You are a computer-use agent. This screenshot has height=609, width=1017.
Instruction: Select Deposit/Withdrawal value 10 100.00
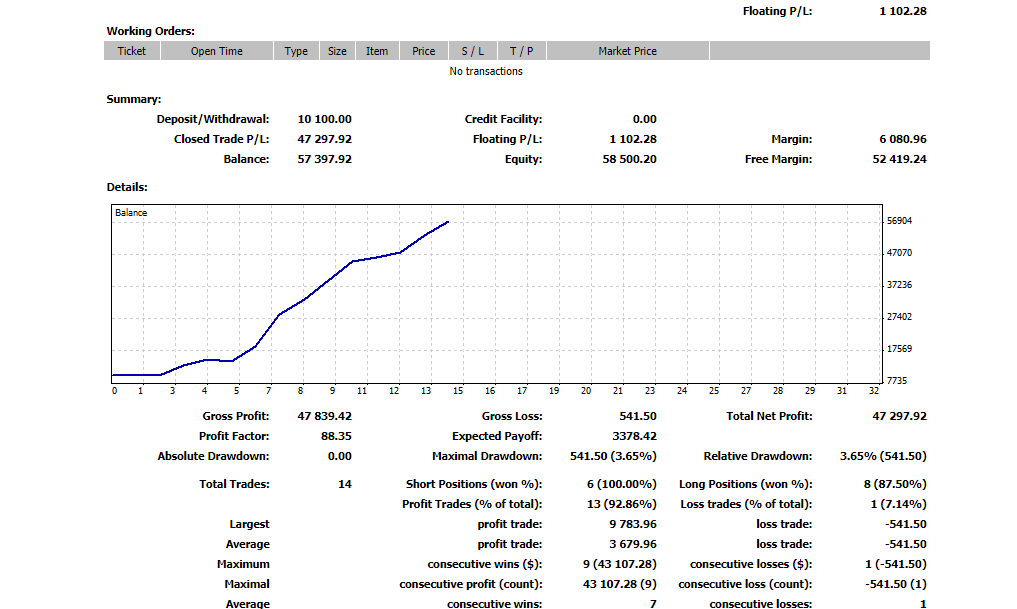tap(324, 119)
